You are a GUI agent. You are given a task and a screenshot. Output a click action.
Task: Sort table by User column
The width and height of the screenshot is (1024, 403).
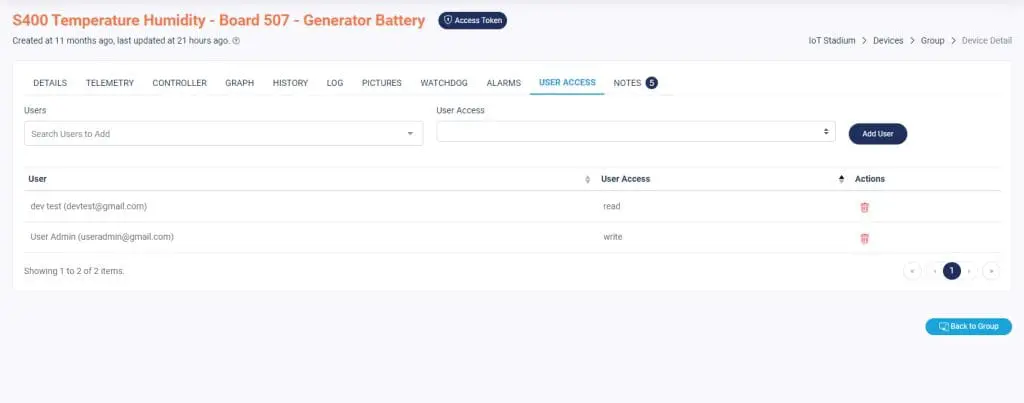click(587, 179)
